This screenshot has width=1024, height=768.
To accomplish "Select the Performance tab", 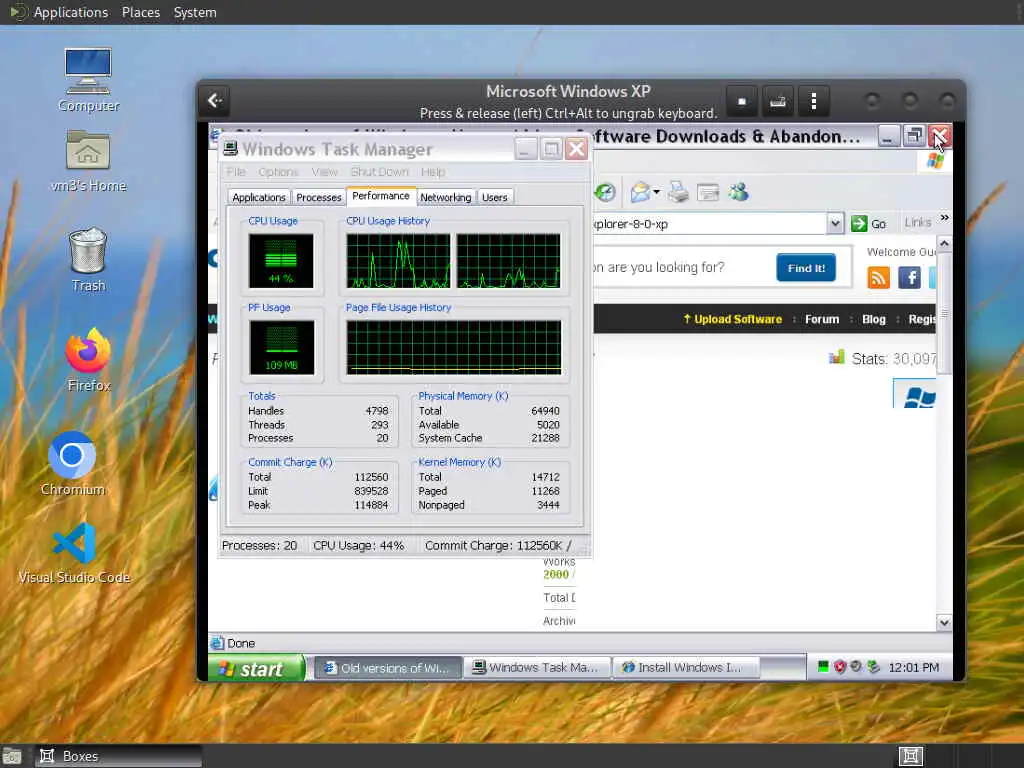I will (381, 196).
